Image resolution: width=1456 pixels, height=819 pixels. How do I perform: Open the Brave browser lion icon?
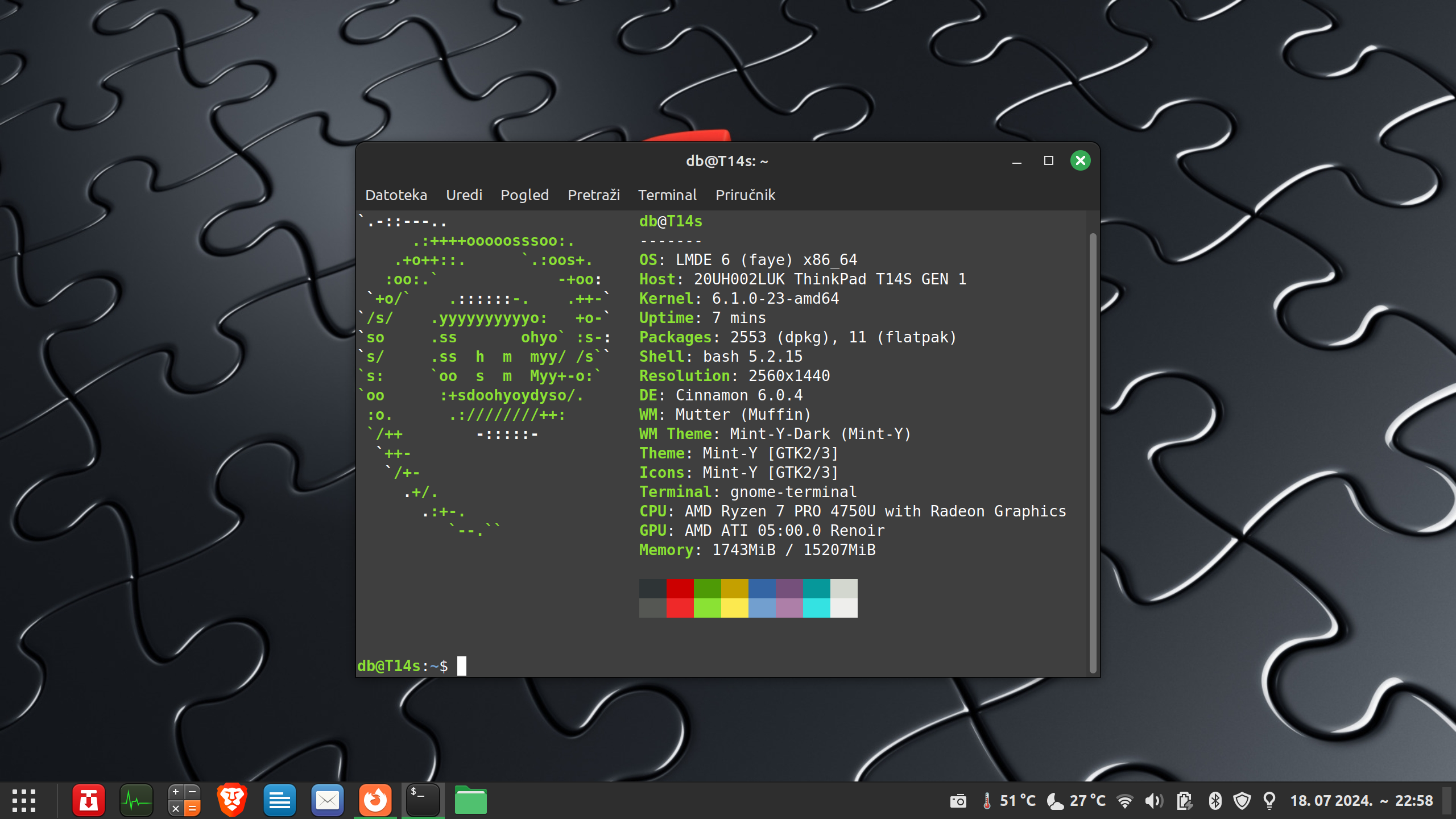pyautogui.click(x=232, y=801)
